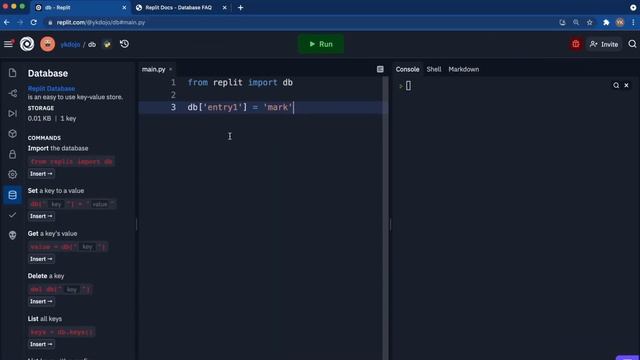Click the key placeholder in Set command
This screenshot has height=360, width=640.
[x=56, y=204]
